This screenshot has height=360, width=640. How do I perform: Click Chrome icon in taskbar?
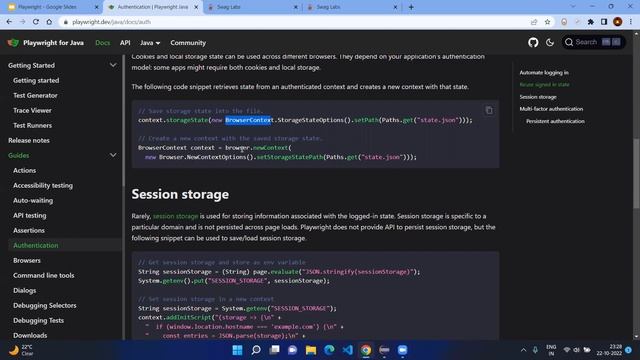(366, 350)
